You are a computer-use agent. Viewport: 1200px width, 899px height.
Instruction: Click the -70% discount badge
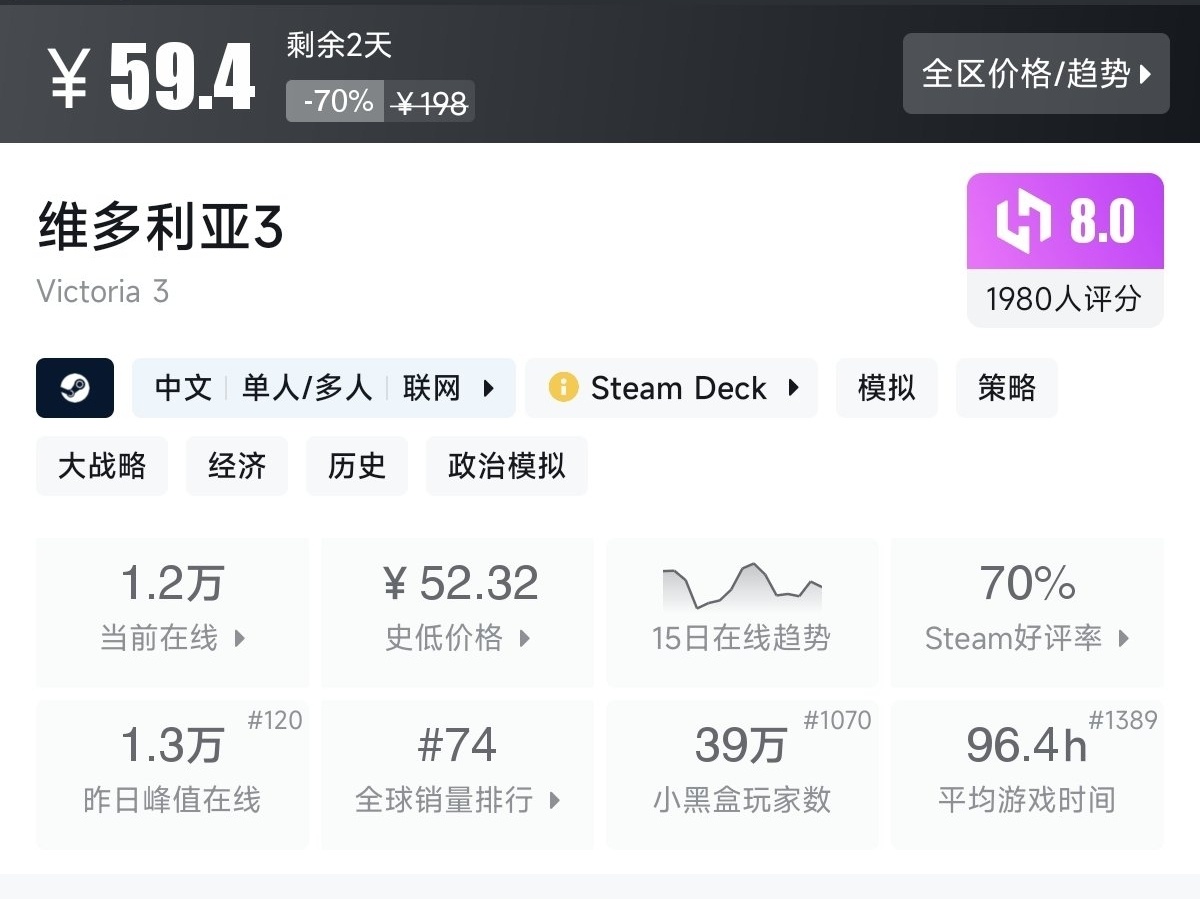click(336, 101)
